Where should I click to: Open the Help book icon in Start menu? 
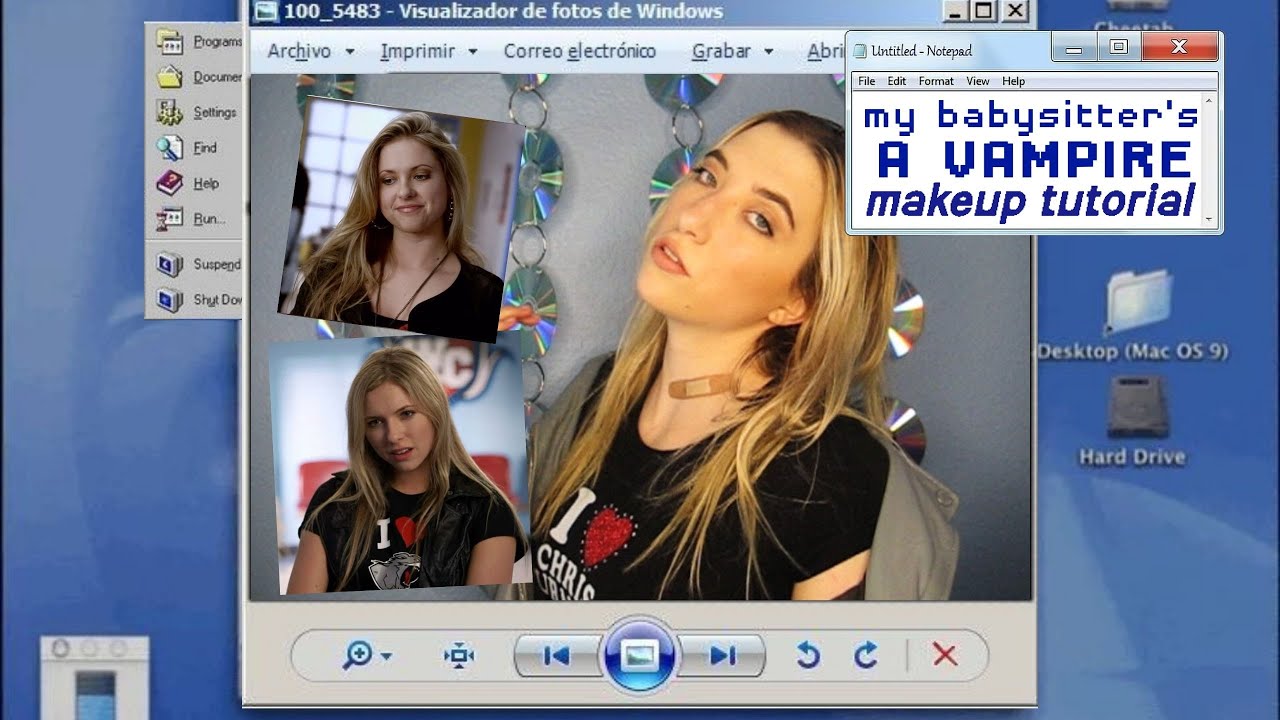(x=170, y=183)
